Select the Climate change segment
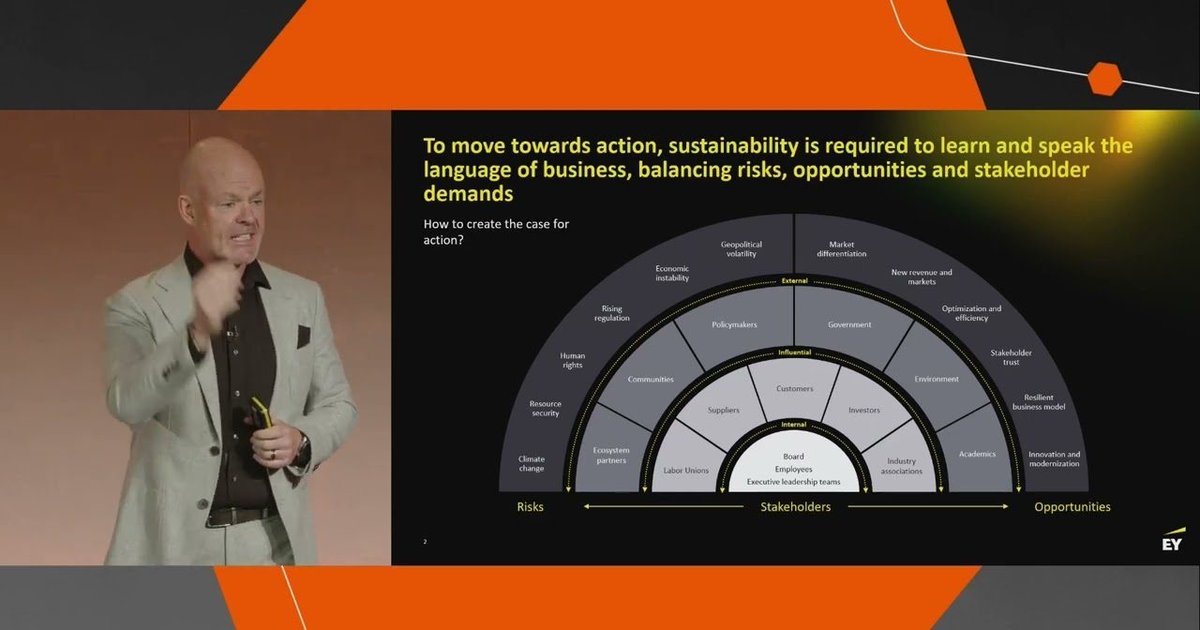Viewport: 1200px width, 630px height. (x=530, y=465)
